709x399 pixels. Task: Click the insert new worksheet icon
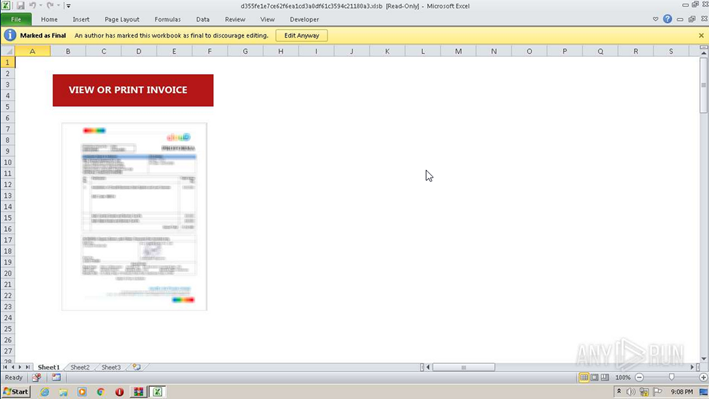137,367
